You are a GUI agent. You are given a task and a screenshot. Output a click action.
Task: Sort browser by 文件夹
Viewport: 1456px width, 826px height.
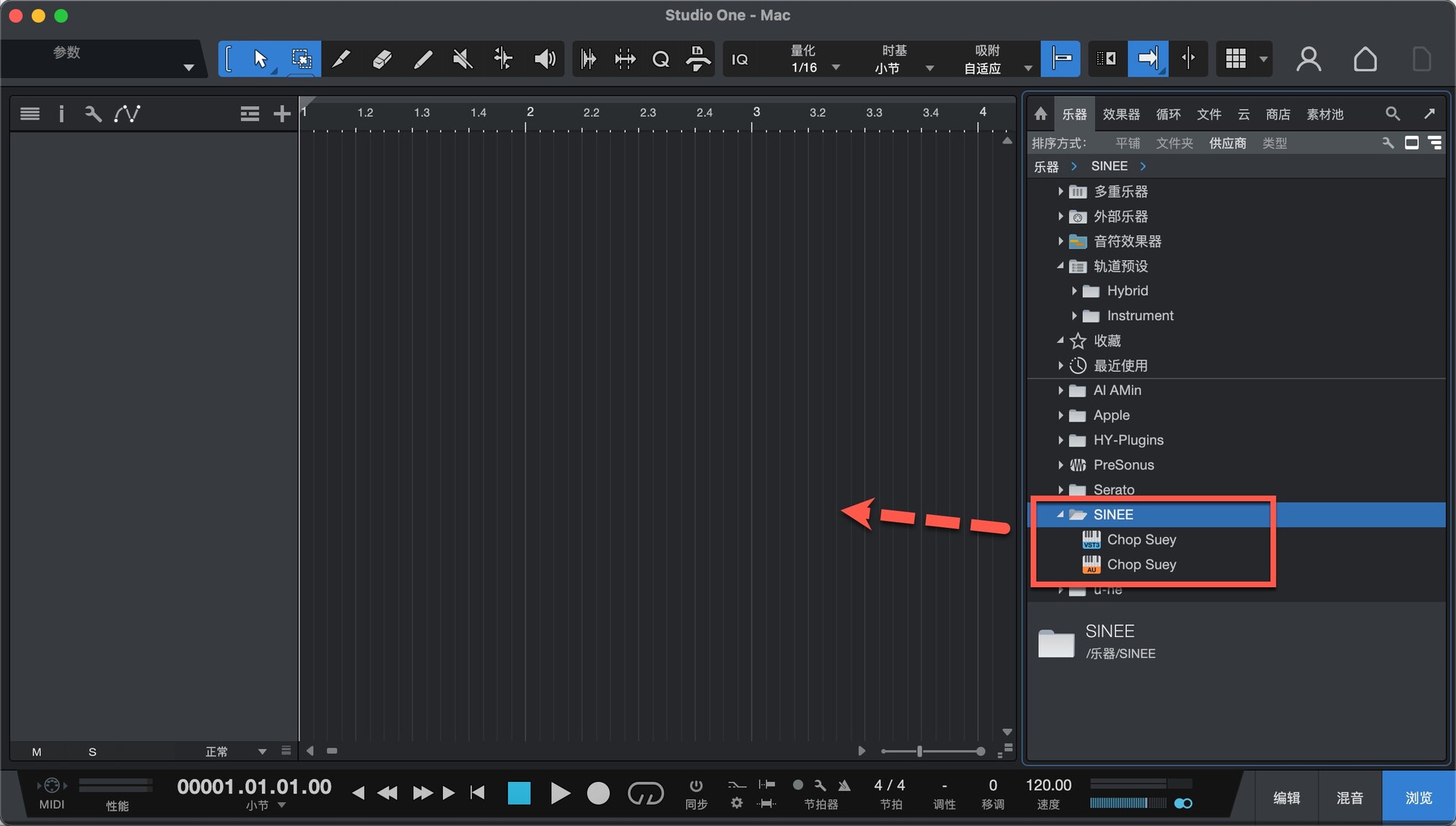pos(1174,143)
